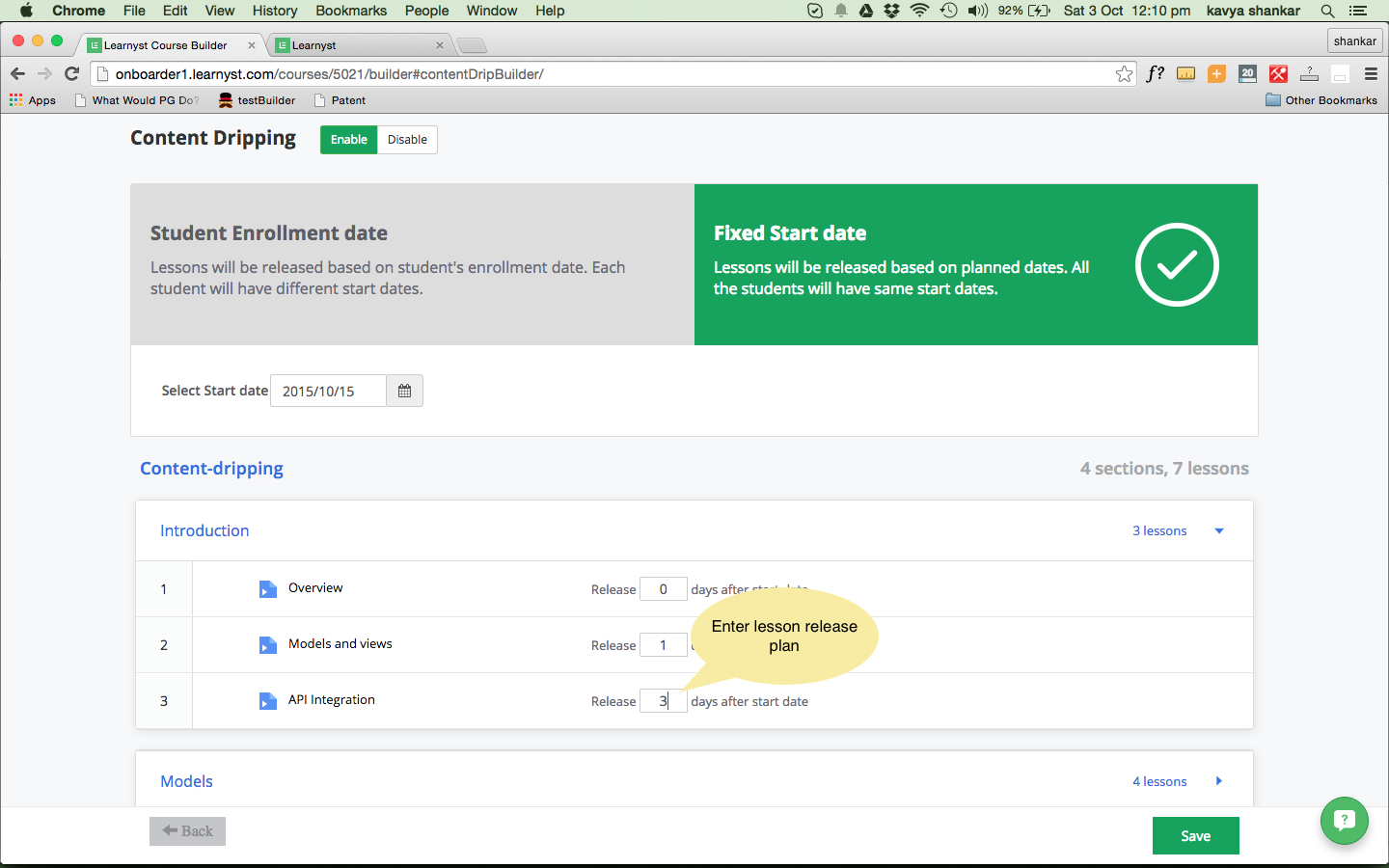Click the orange plus extension icon
The image size is (1389, 868).
pos(1216,74)
